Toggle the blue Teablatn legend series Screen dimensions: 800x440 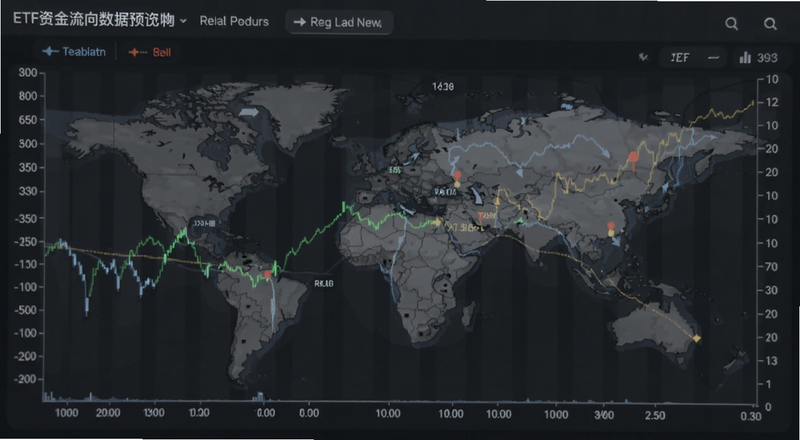click(x=74, y=52)
